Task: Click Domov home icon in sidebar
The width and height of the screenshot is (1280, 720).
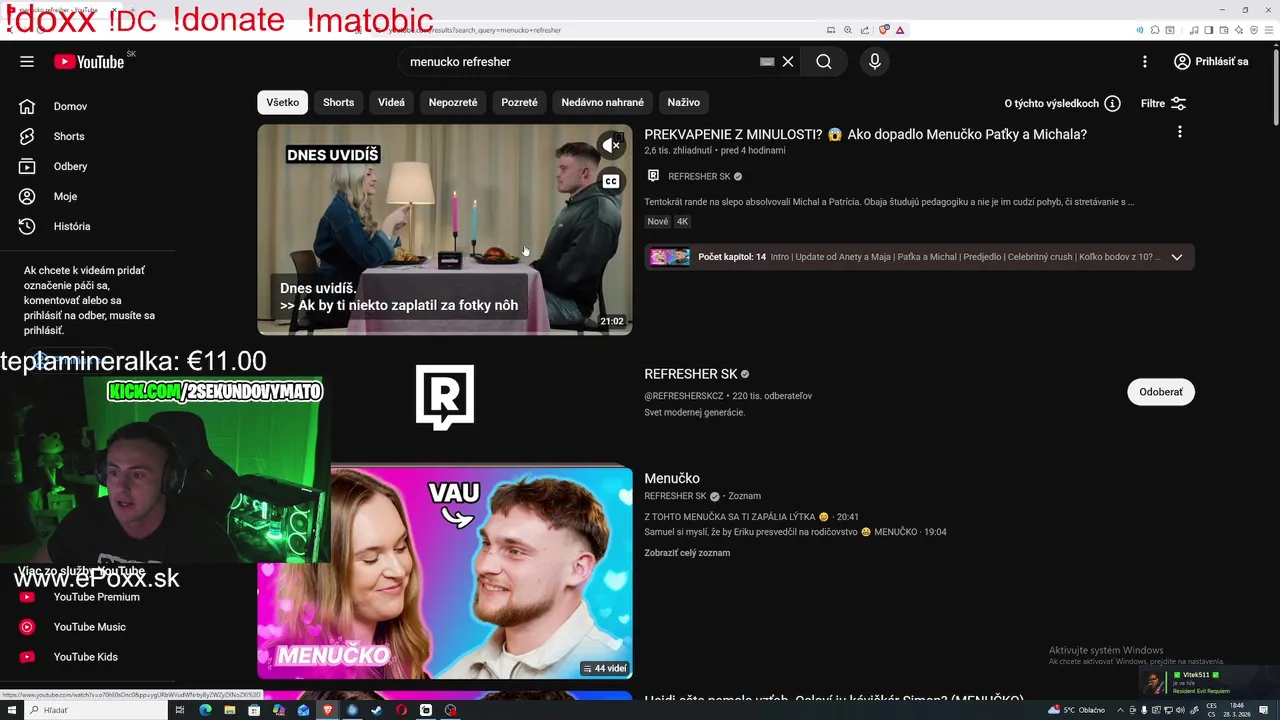Action: (27, 106)
